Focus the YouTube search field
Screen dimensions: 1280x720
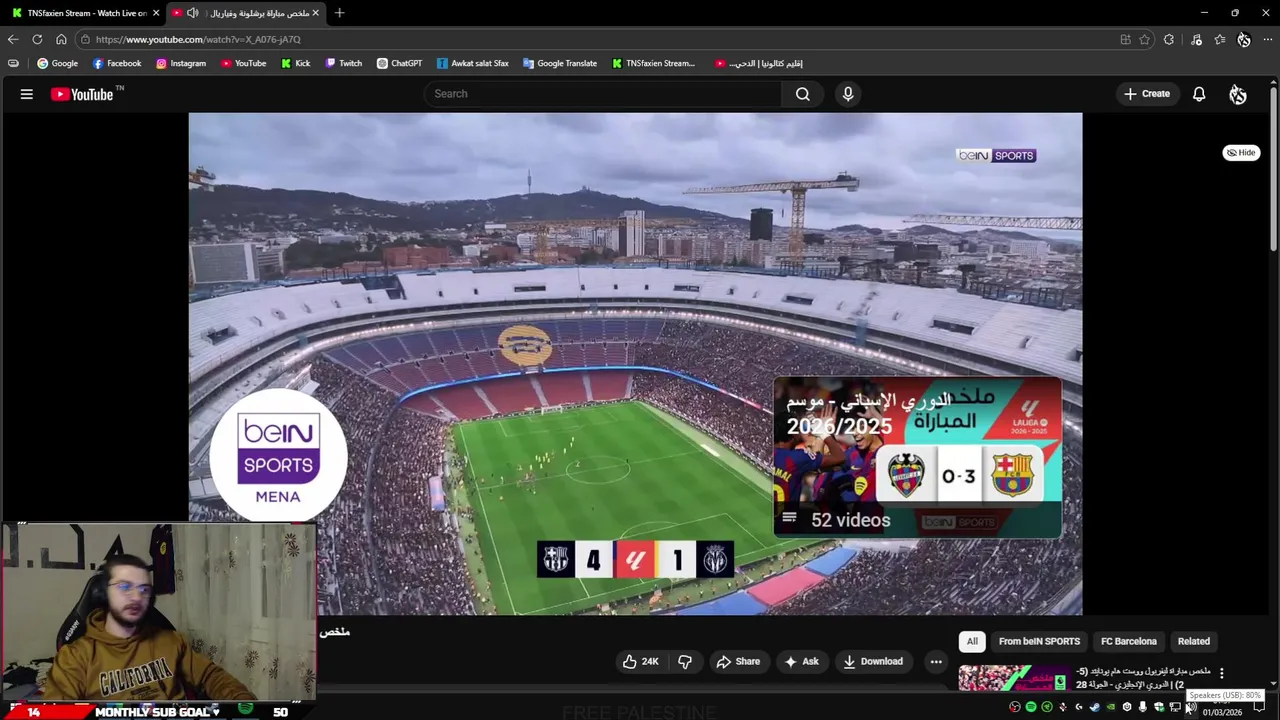603,94
